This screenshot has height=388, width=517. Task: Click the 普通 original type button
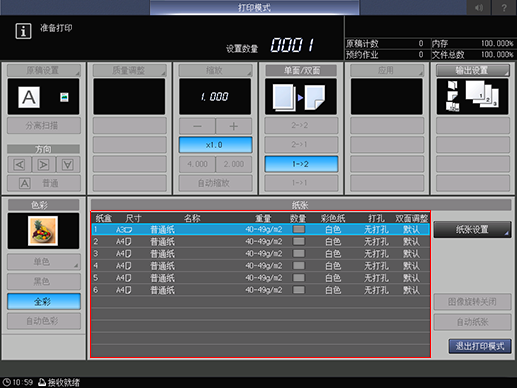(x=44, y=183)
